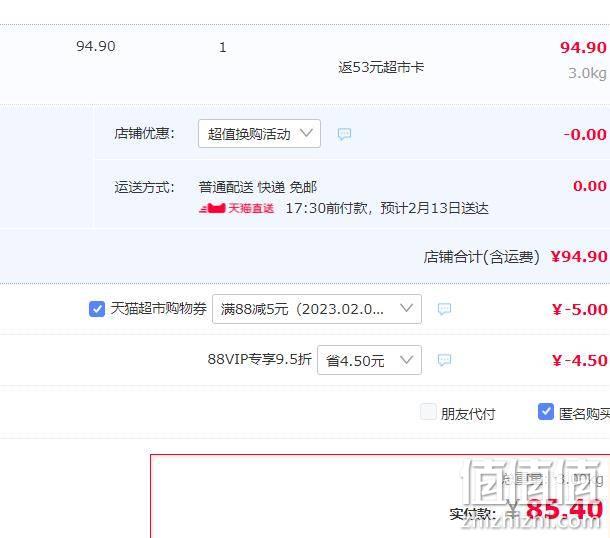Click the comment icon beside 超值换购活动 dropdown

(x=344, y=134)
